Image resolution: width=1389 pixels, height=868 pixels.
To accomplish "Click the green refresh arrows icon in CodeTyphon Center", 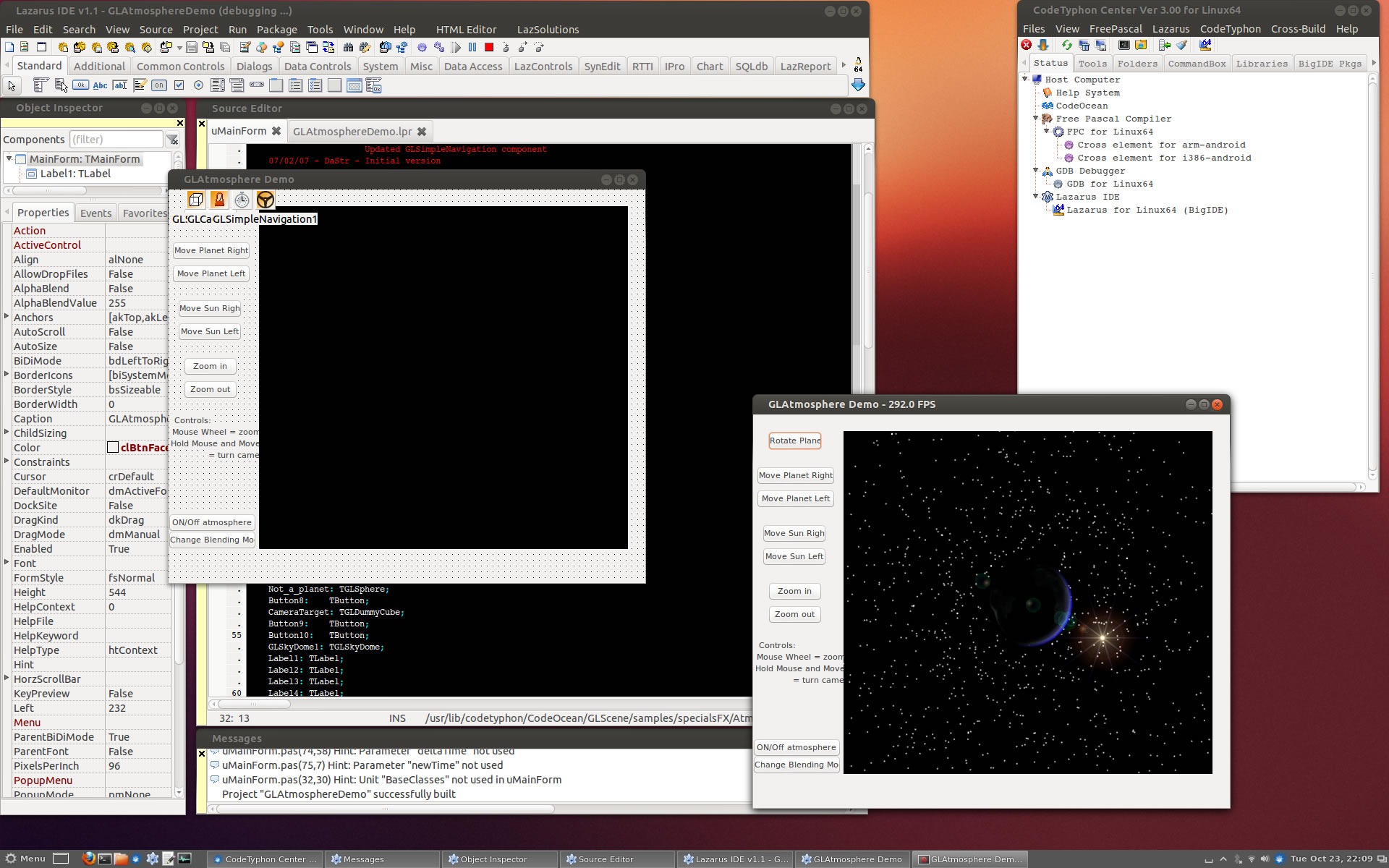I will click(x=1067, y=45).
